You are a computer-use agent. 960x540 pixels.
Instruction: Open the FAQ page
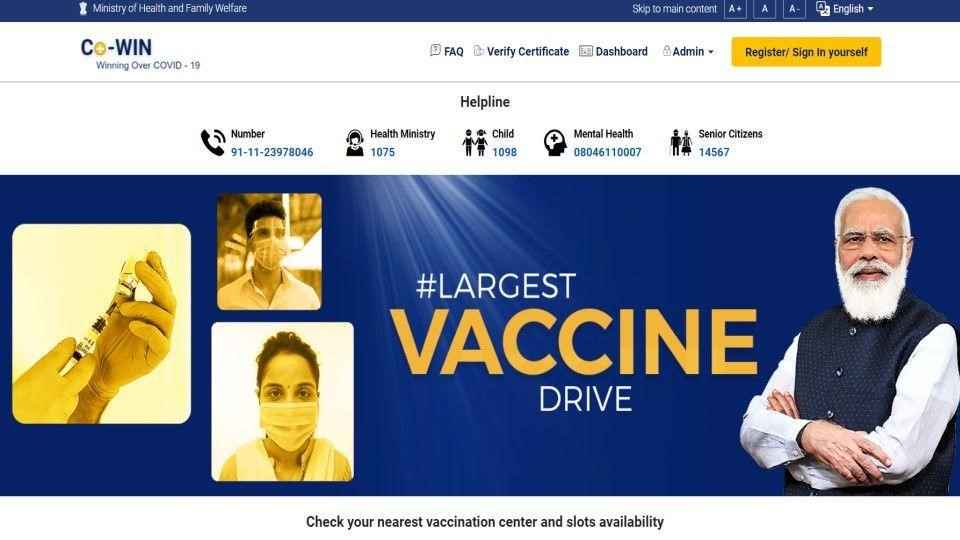point(446,51)
